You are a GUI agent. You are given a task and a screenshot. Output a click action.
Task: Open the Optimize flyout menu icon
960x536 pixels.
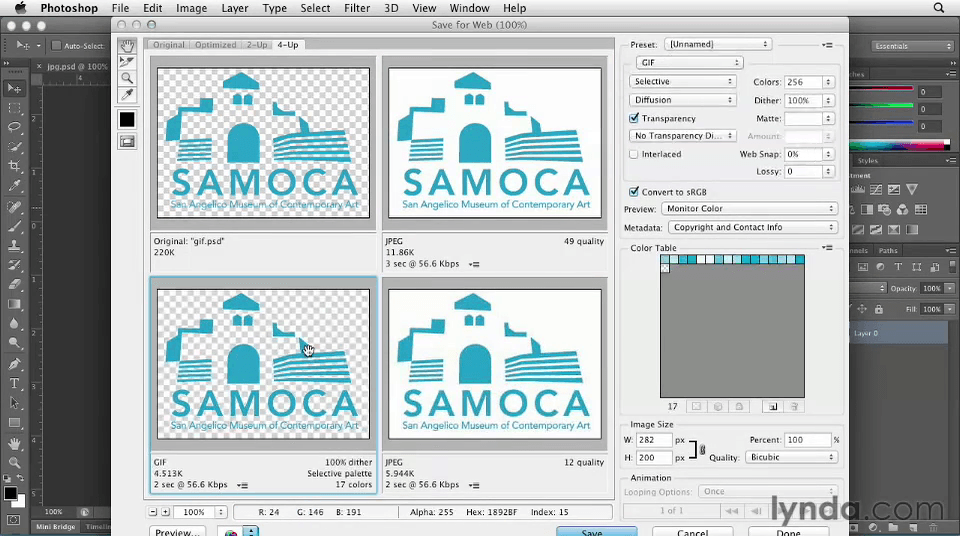(827, 45)
